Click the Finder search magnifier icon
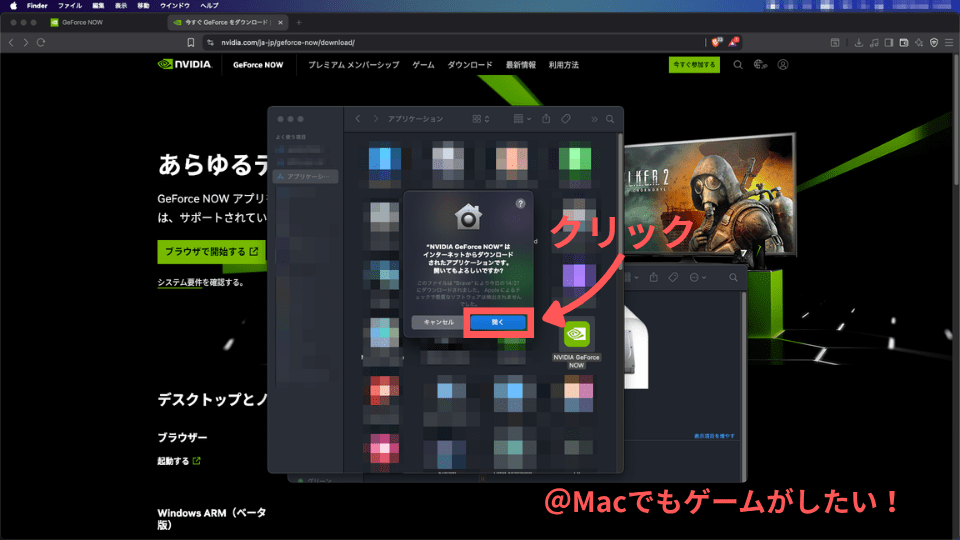Image resolution: width=960 pixels, height=540 pixels. coord(609,119)
